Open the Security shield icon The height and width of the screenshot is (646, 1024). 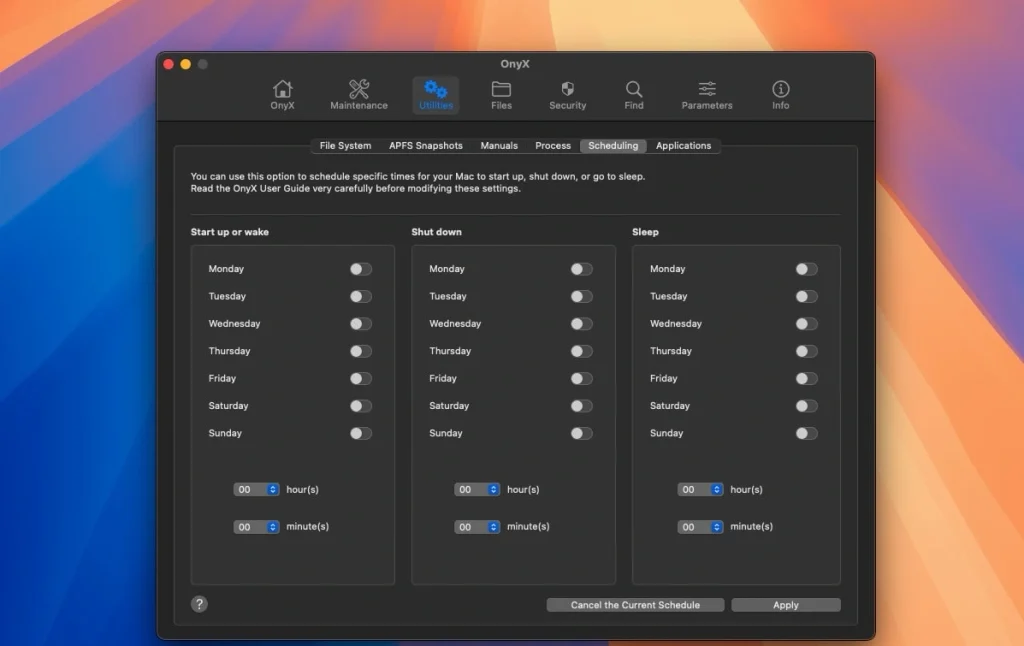point(568,95)
